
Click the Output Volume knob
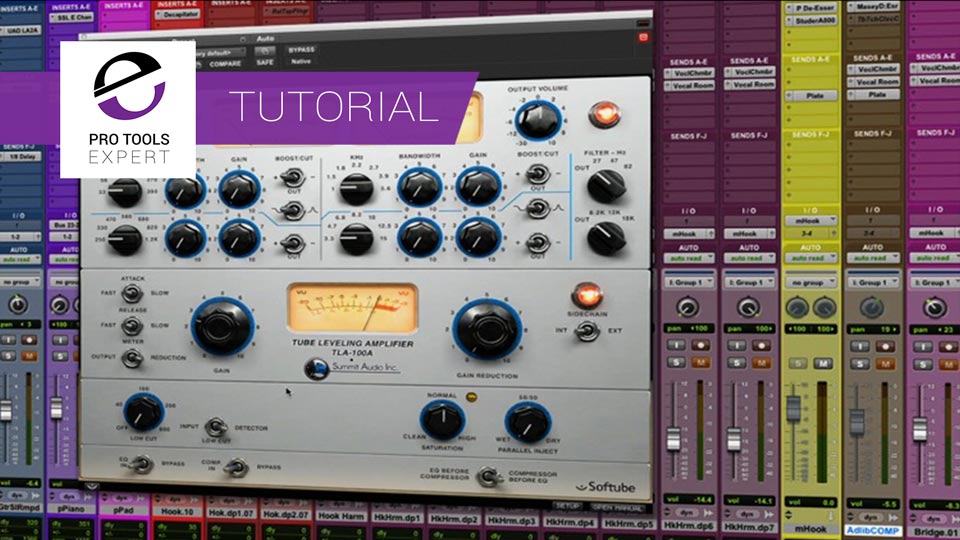pos(538,119)
